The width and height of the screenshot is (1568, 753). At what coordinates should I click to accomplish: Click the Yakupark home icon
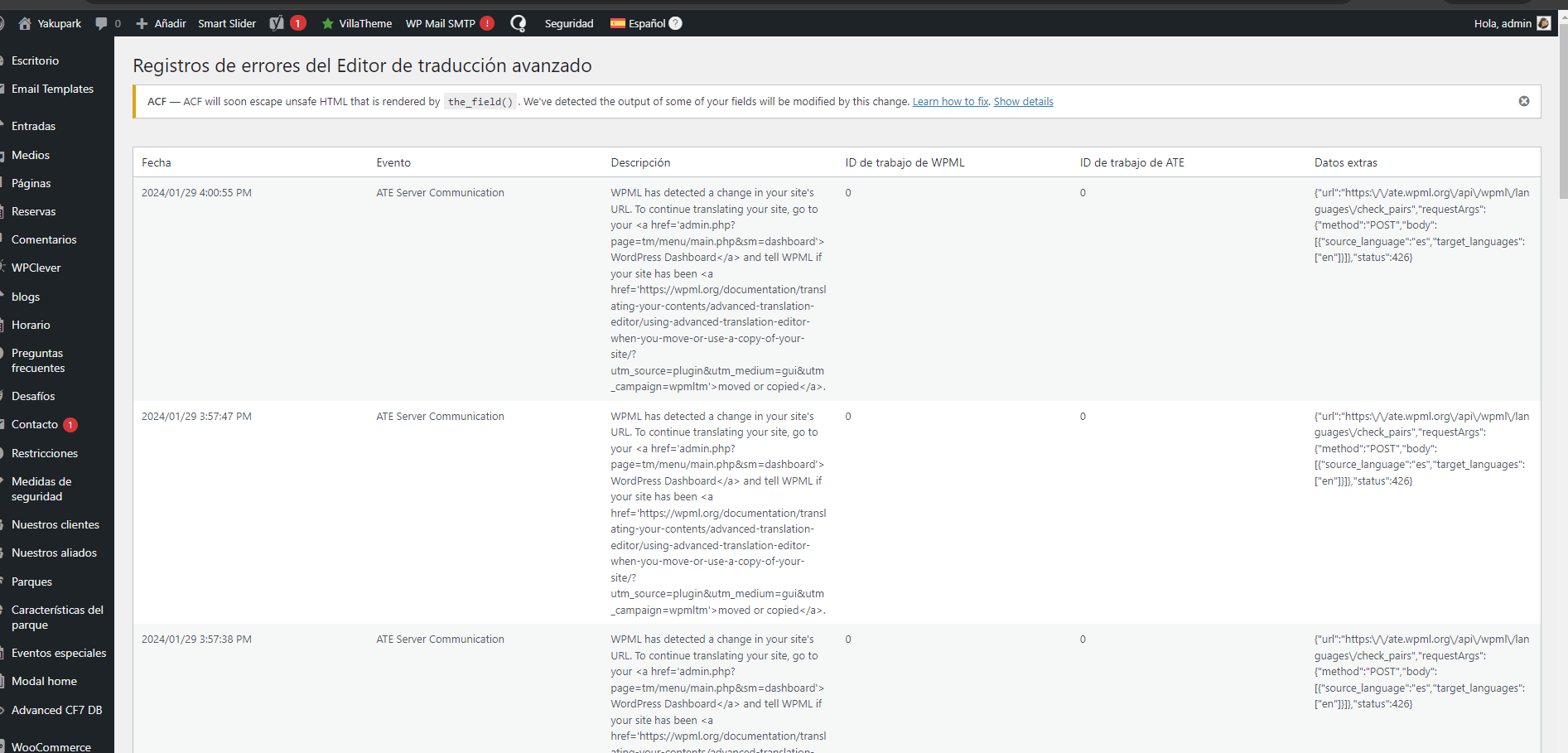(x=25, y=23)
